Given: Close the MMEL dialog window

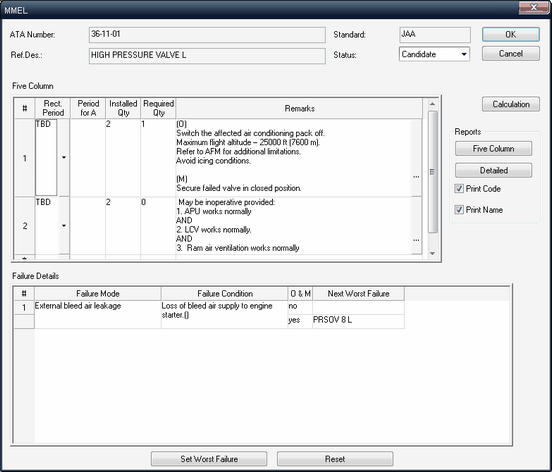Looking at the screenshot, I should click(533, 7).
